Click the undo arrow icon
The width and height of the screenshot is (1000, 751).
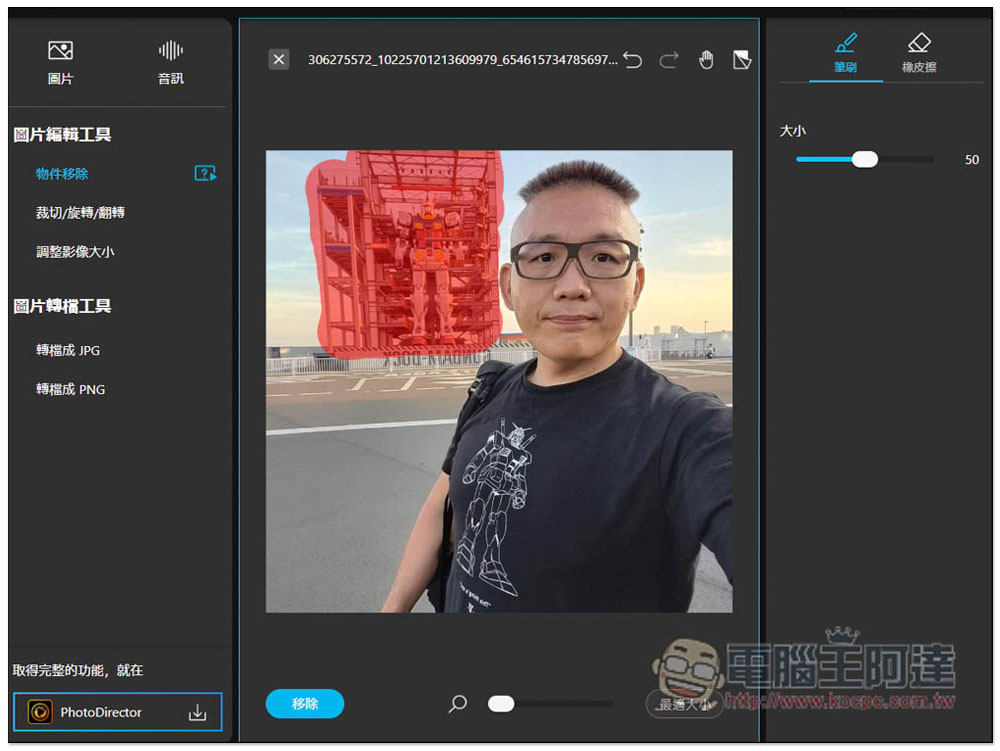coord(633,60)
